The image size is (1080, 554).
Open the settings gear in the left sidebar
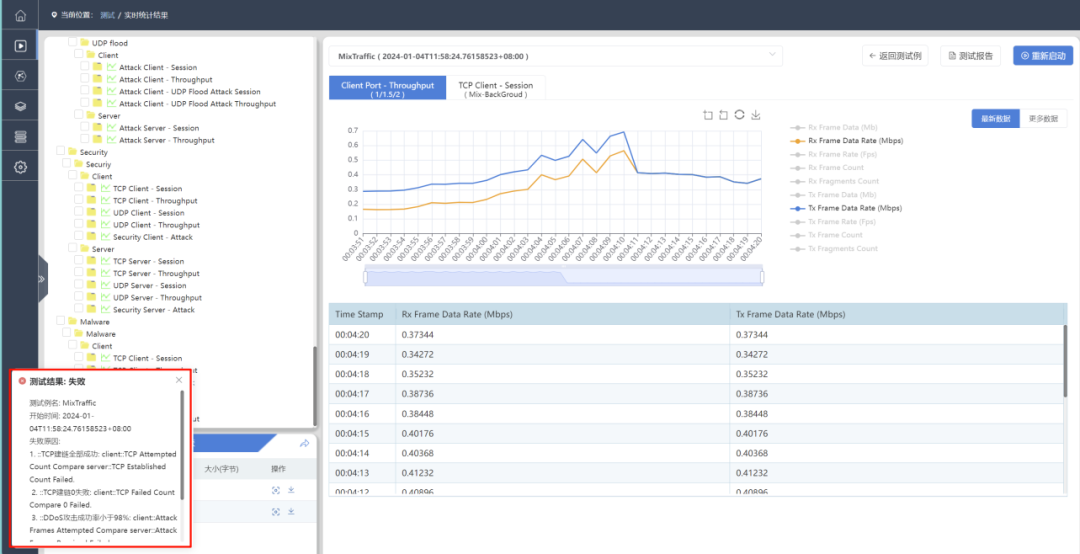(x=20, y=167)
